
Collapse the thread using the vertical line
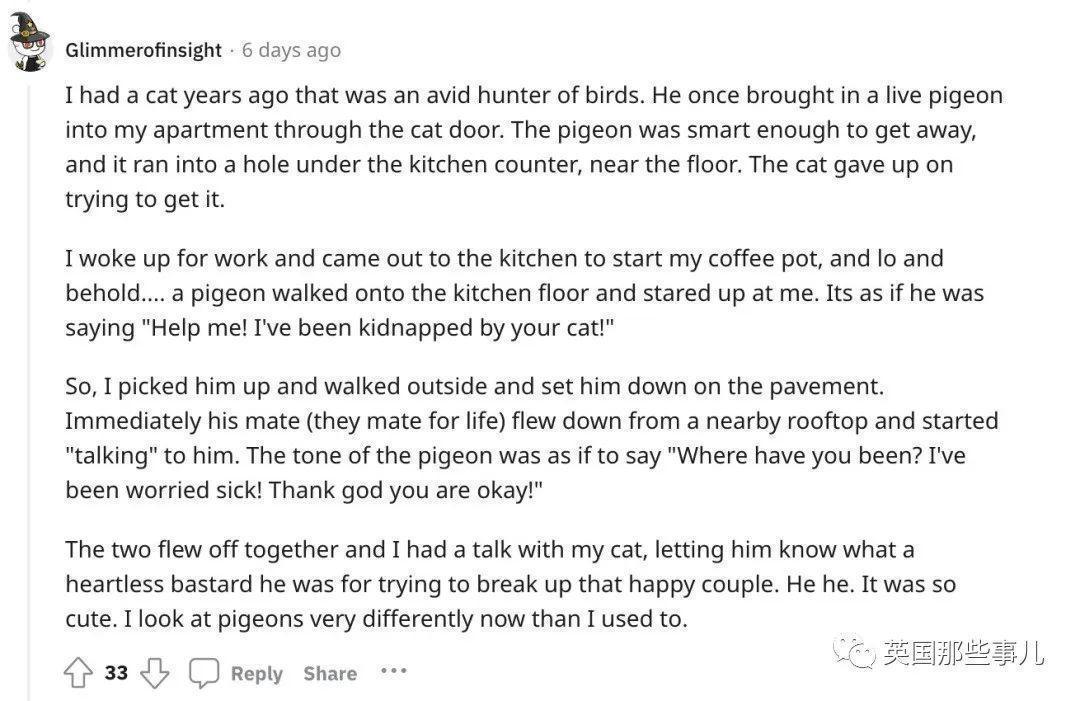tap(29, 386)
